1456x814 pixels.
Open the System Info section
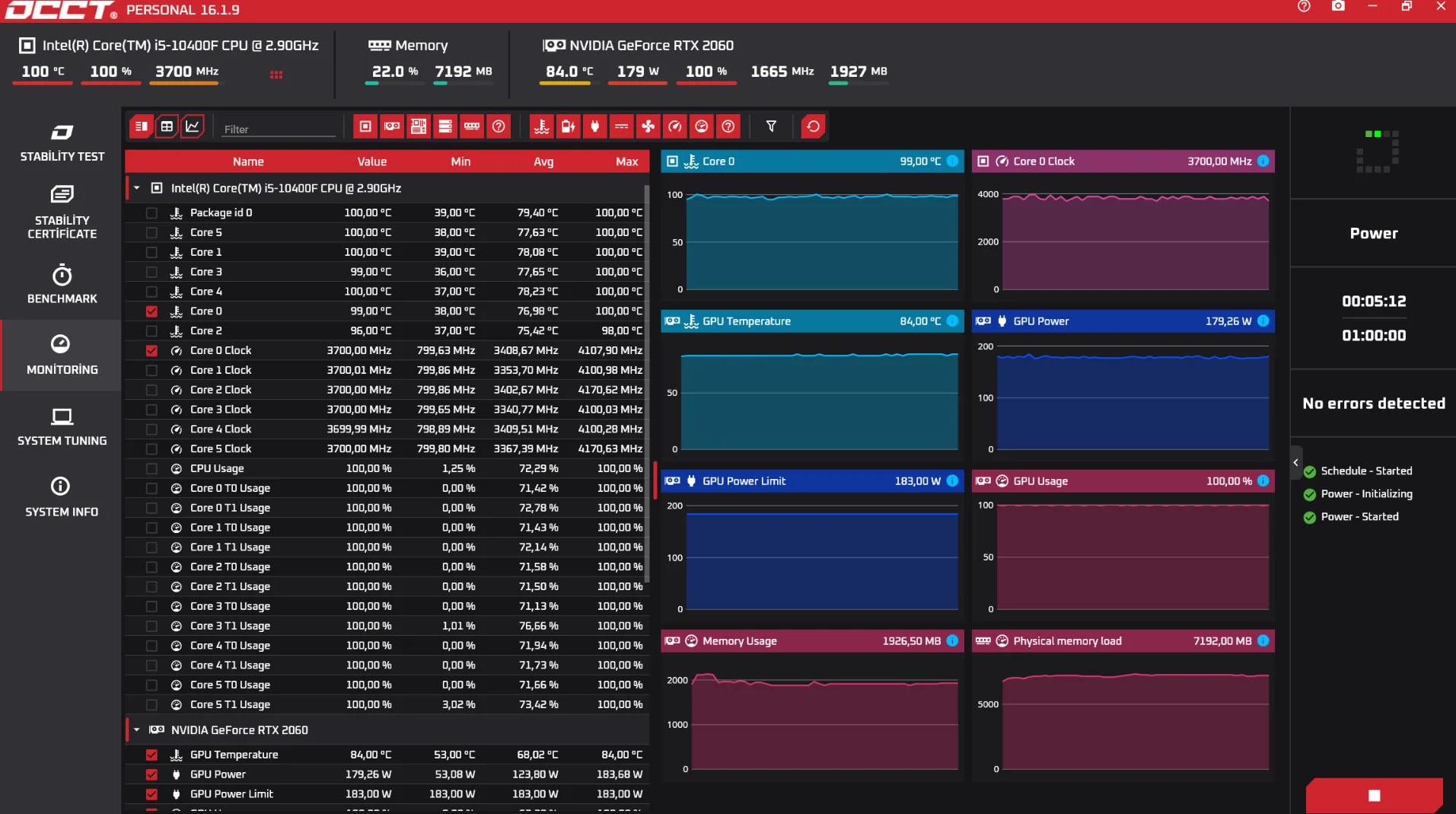(62, 497)
